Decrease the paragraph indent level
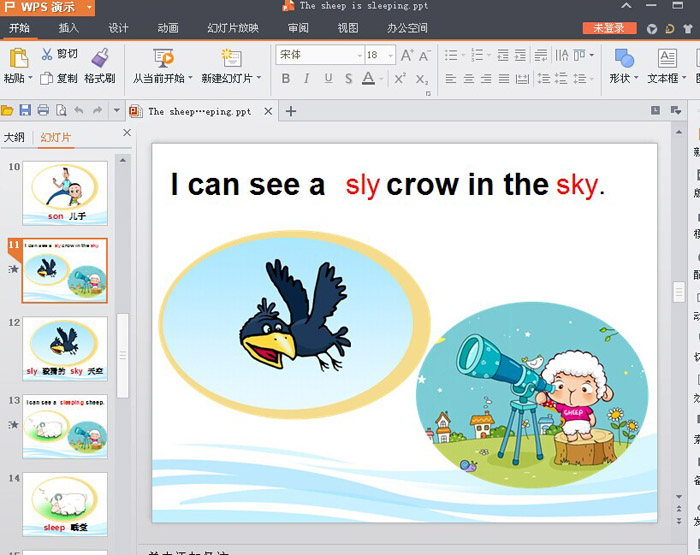 503,55
